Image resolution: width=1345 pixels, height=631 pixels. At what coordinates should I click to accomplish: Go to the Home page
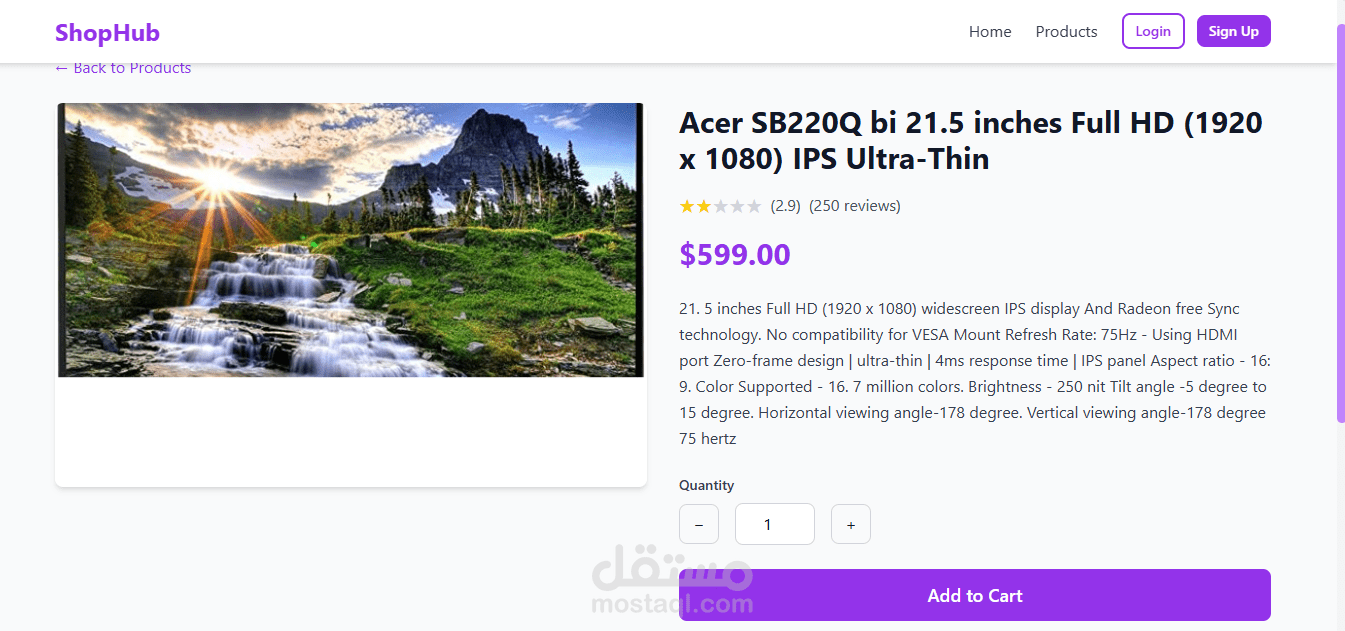pyautogui.click(x=990, y=32)
